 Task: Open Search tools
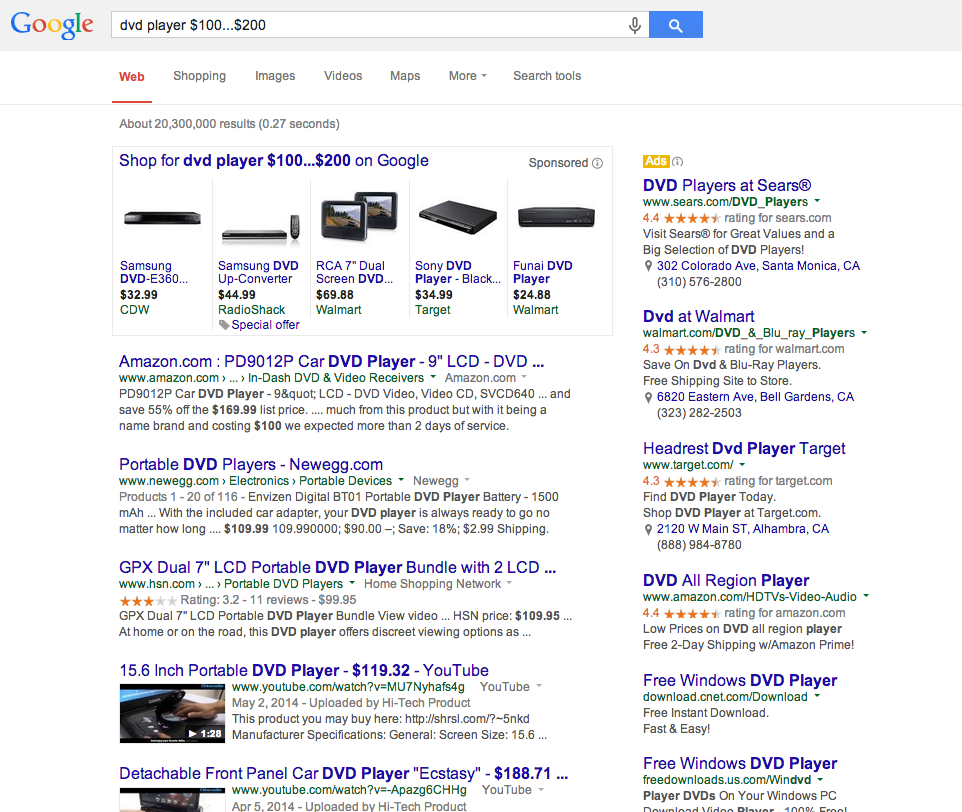coord(547,76)
